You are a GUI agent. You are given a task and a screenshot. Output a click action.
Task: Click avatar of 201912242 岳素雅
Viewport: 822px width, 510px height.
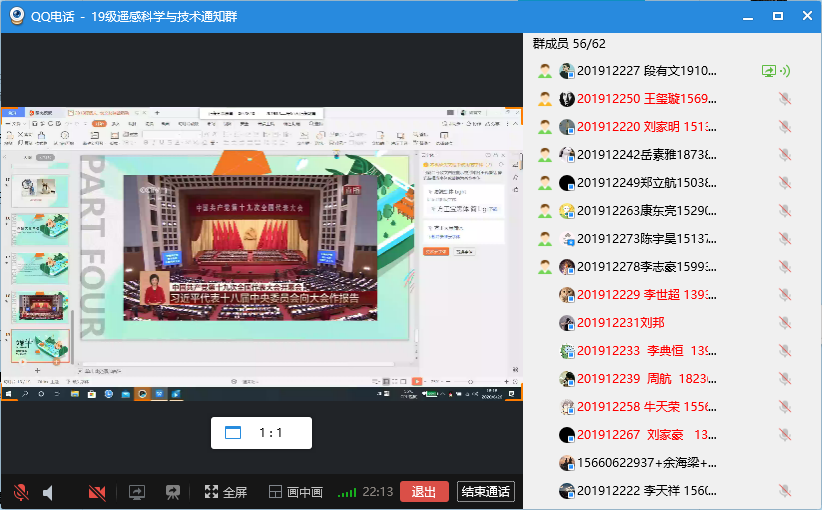click(567, 155)
